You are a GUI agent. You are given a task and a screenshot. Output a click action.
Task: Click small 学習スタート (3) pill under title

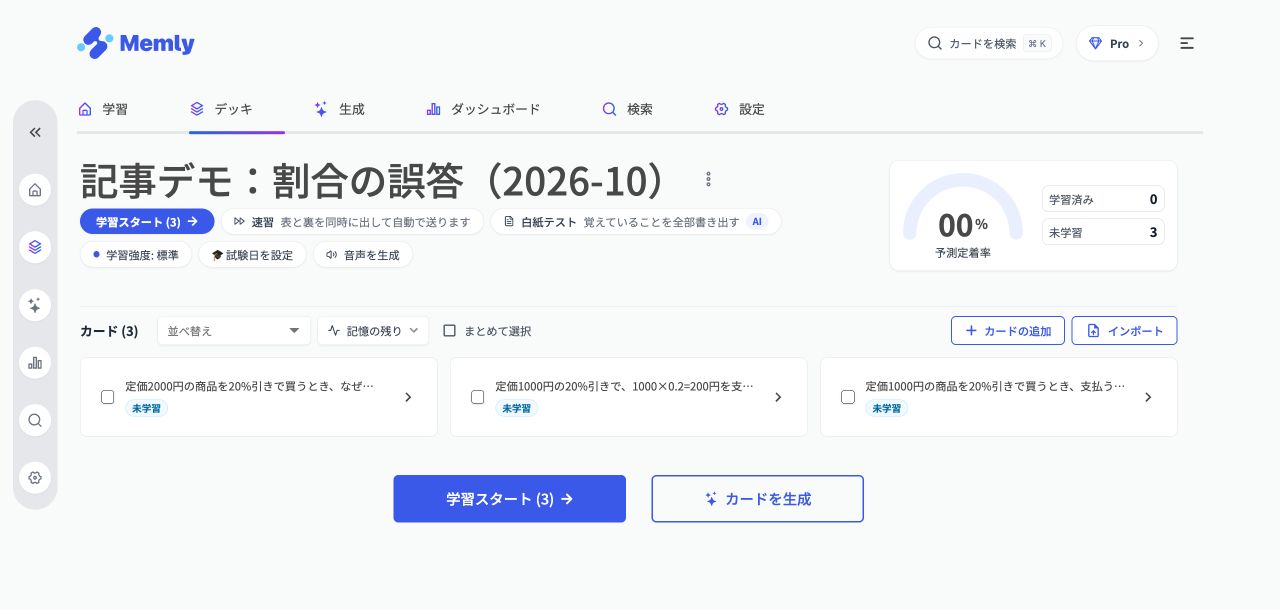(147, 221)
